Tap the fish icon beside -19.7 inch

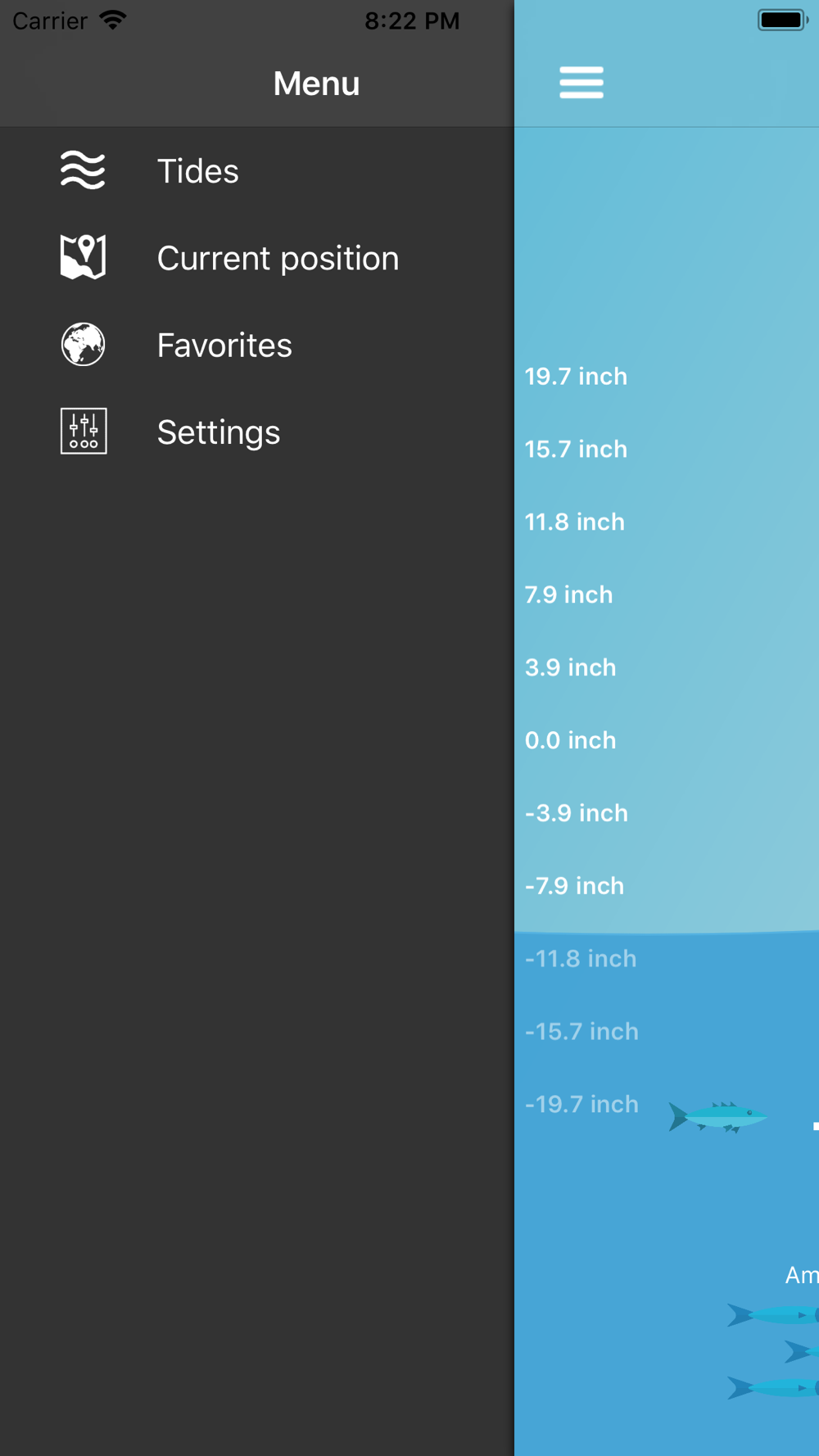pyautogui.click(x=717, y=1116)
